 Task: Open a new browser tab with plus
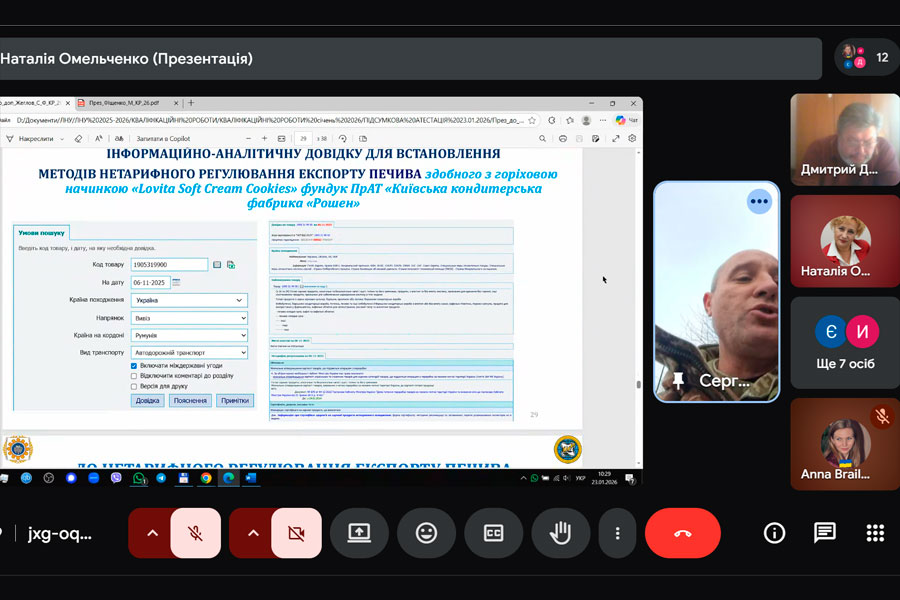(x=191, y=103)
